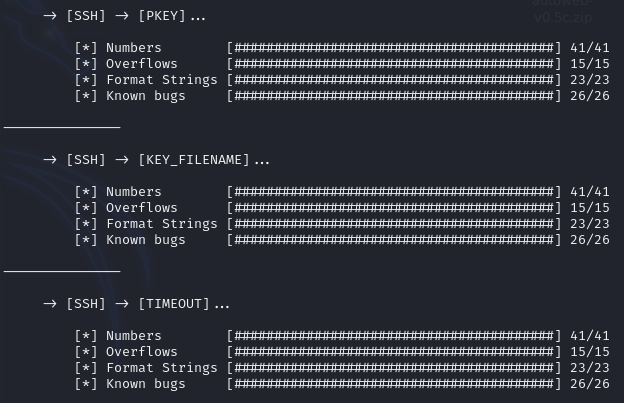This screenshot has width=624, height=403.
Task: Click the [*] marker beside KEY_FILENAME Format Strings
Action: 86,224
